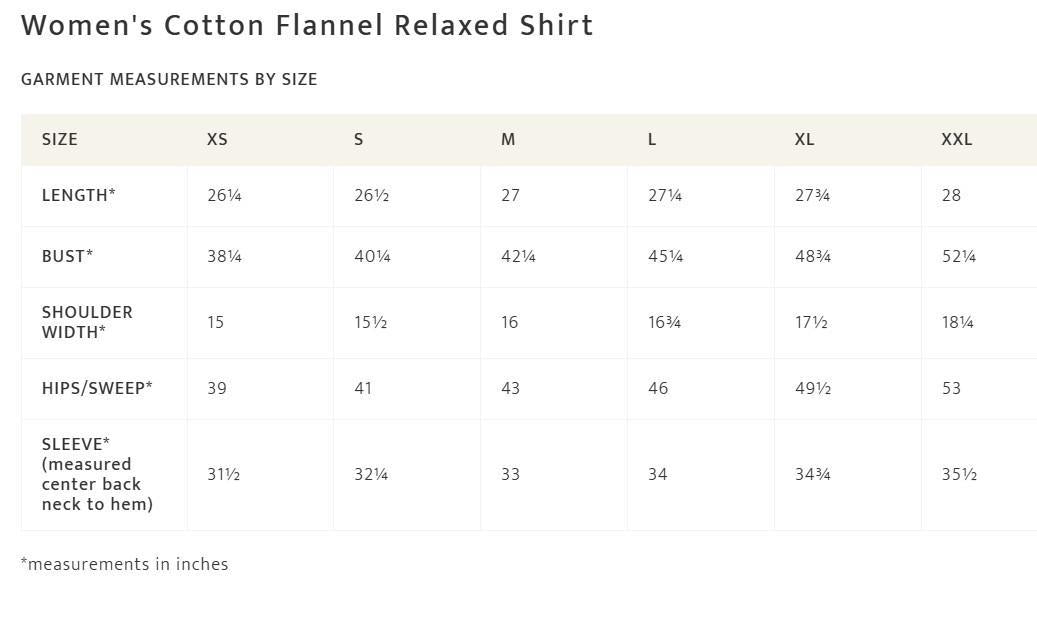
Task: Click the Women's Cotton Flannel Relaxed Shirt title
Action: (x=308, y=25)
